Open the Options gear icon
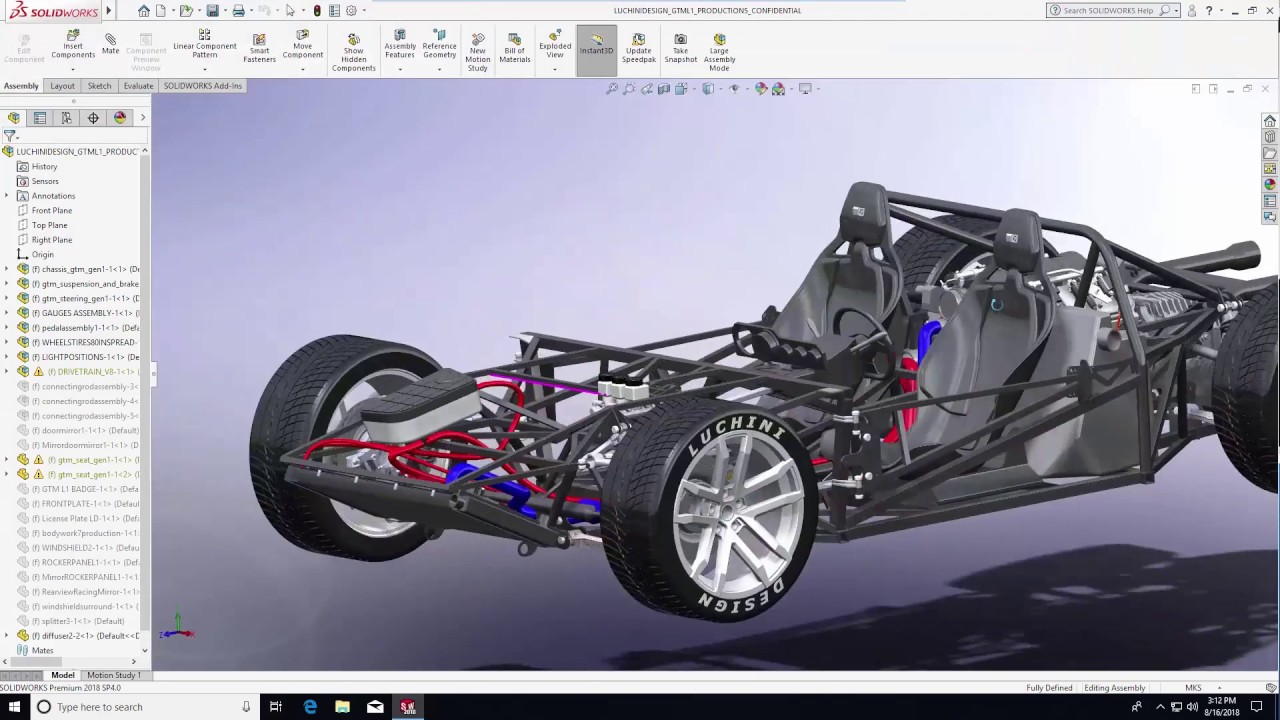This screenshot has height=720, width=1280. tap(351, 11)
